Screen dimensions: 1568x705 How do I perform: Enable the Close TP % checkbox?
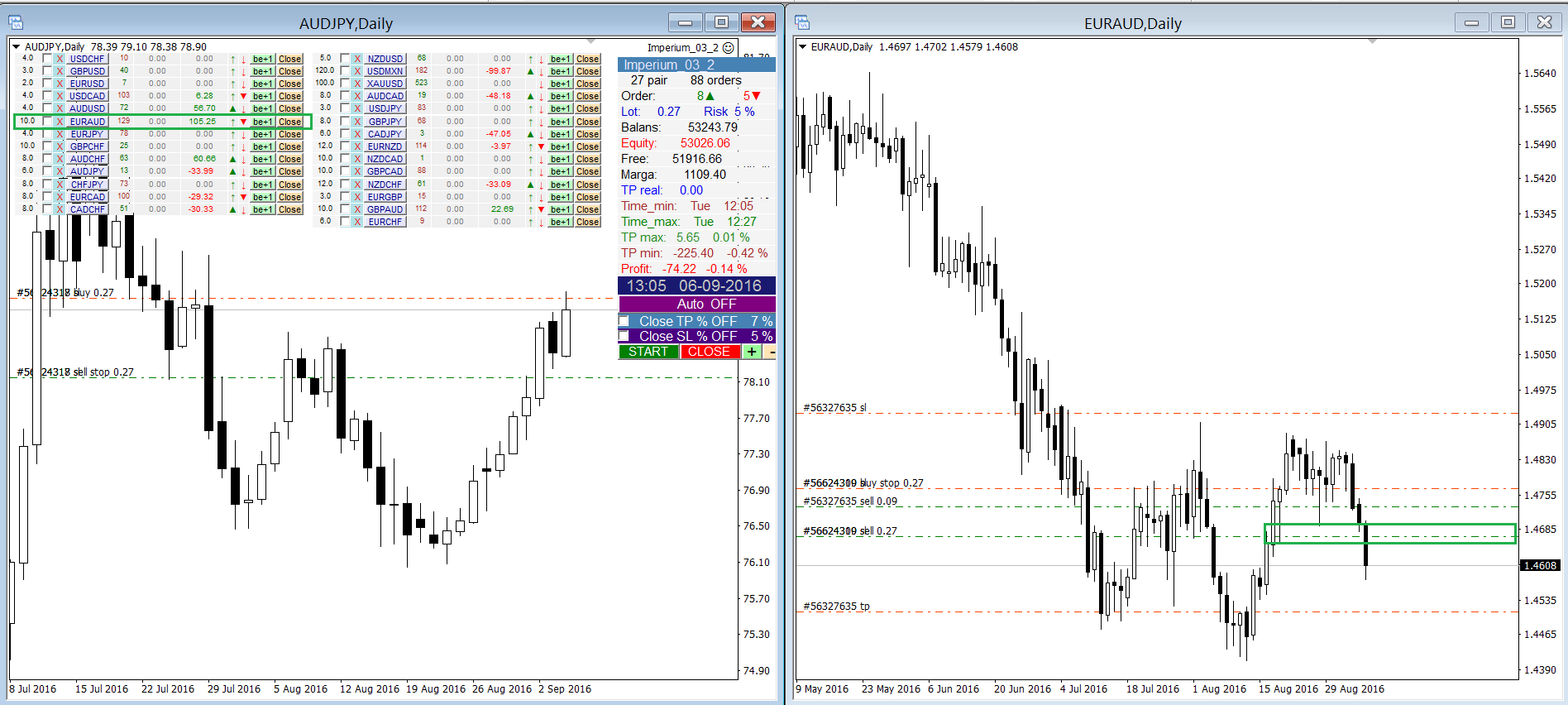tap(624, 321)
